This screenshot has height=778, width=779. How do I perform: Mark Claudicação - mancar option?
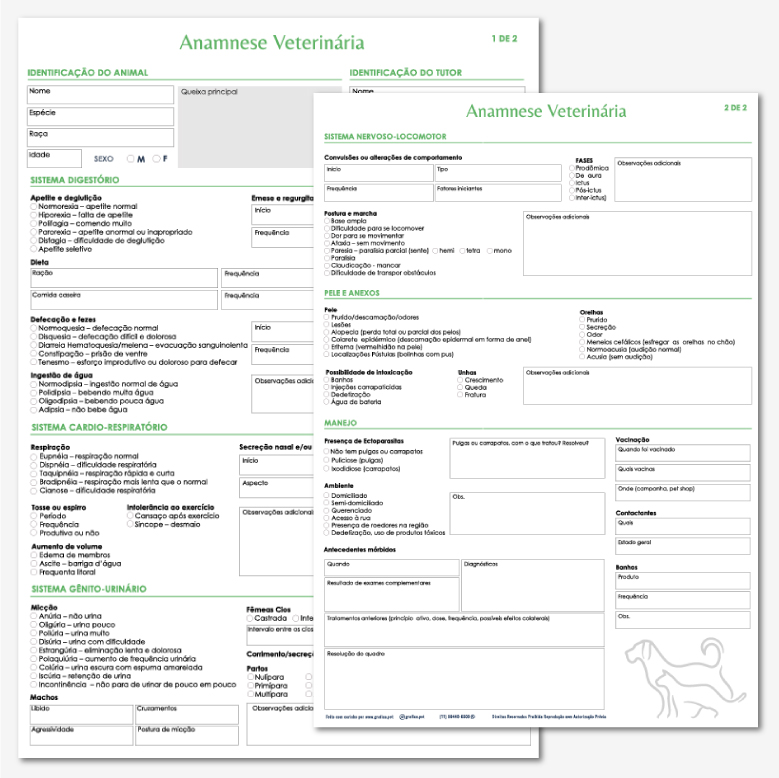pyautogui.click(x=327, y=266)
